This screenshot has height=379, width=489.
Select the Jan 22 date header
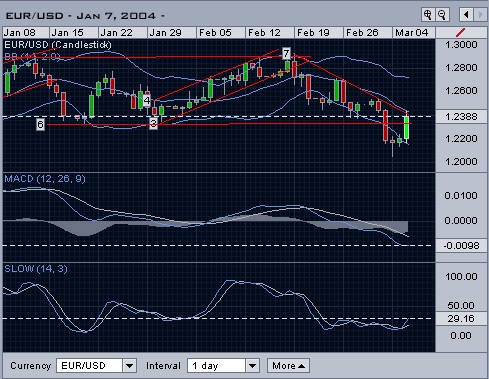click(x=123, y=33)
